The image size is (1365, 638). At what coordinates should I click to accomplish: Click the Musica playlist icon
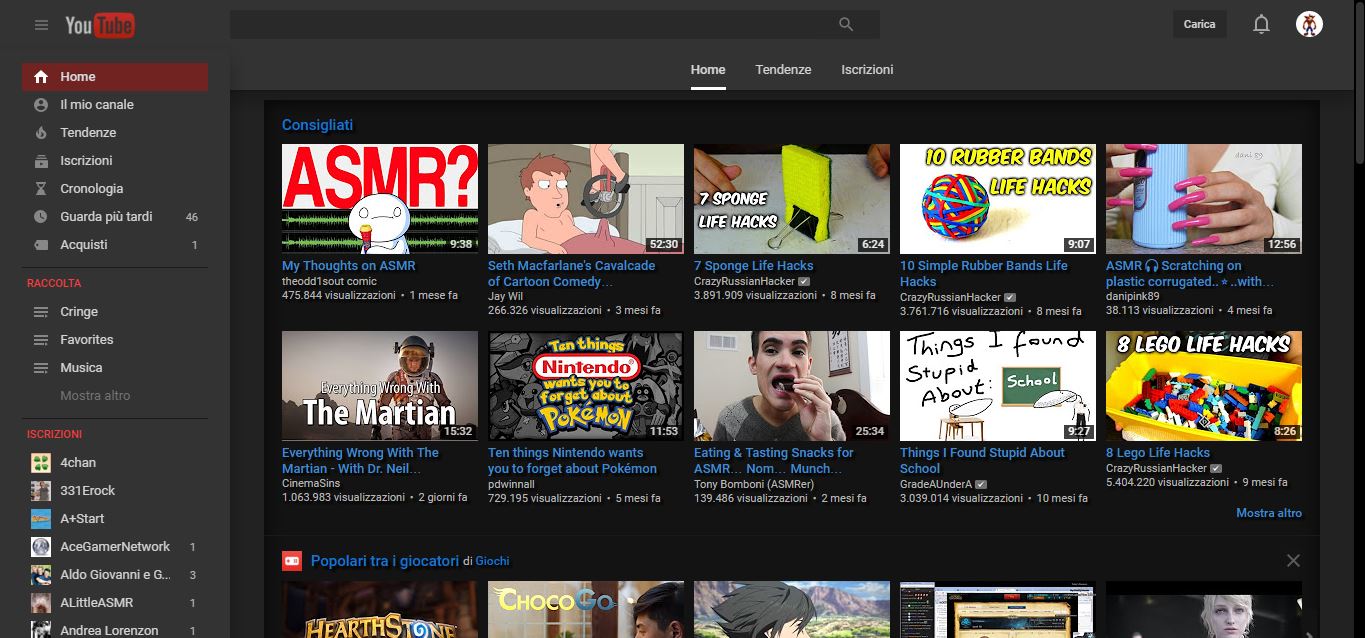point(41,368)
